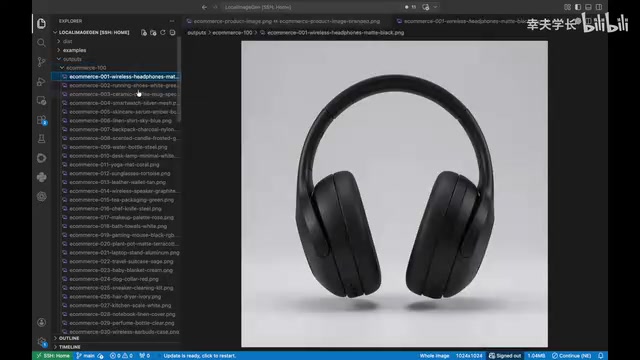Click the Continue (NE) status item
This screenshot has height=360, width=640.
tap(571, 356)
